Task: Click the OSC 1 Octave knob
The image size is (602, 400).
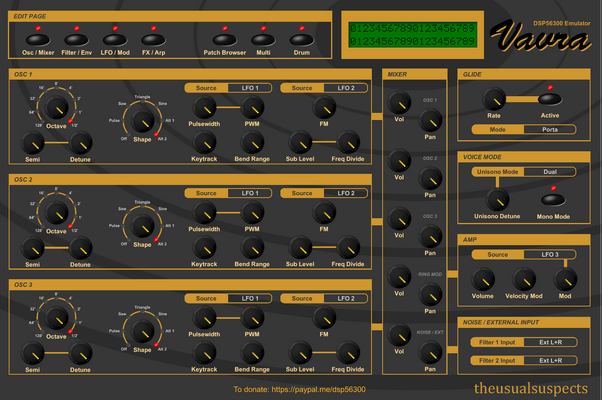Action: 57,107
